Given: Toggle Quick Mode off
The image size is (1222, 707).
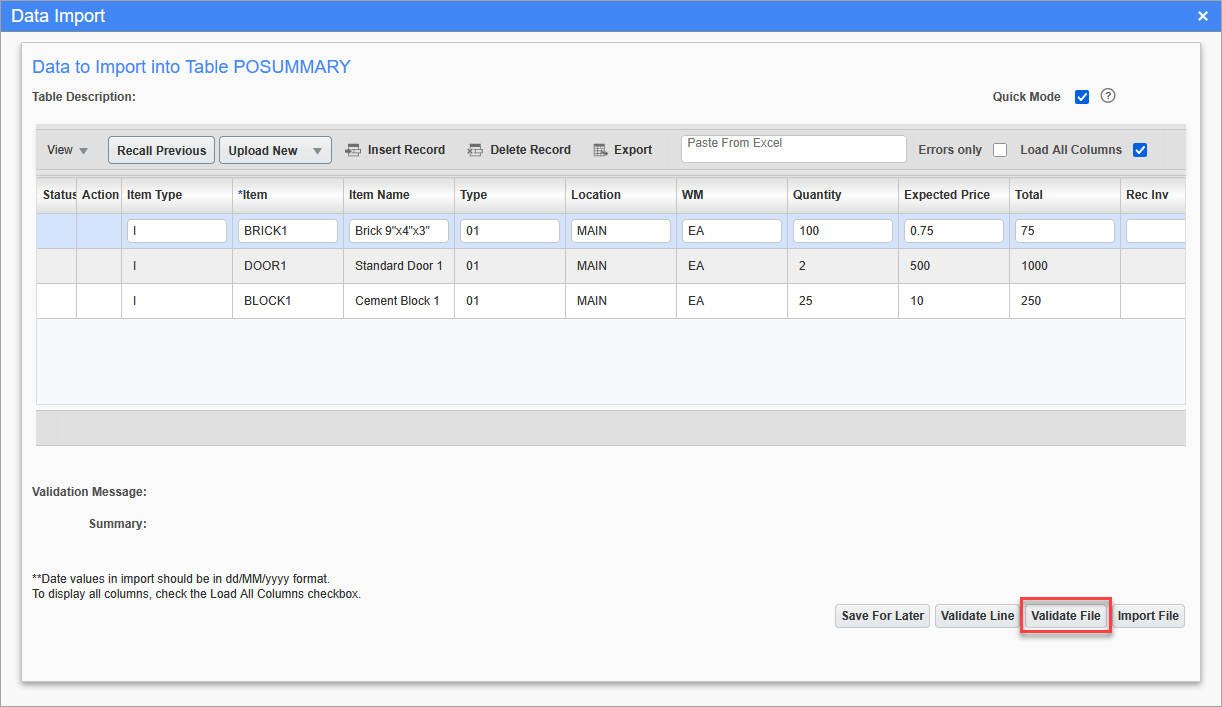Looking at the screenshot, I should click(1082, 96).
